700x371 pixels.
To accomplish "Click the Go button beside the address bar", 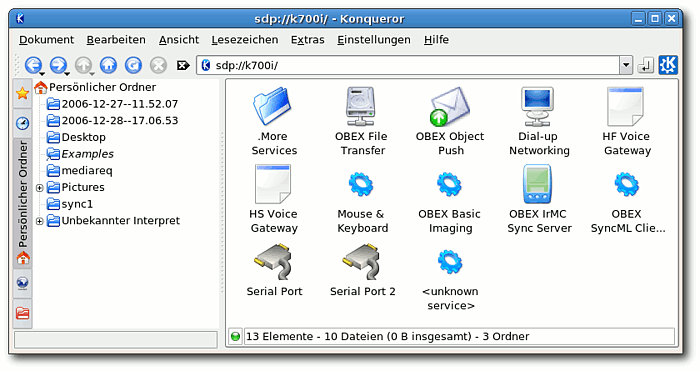I will [645, 66].
